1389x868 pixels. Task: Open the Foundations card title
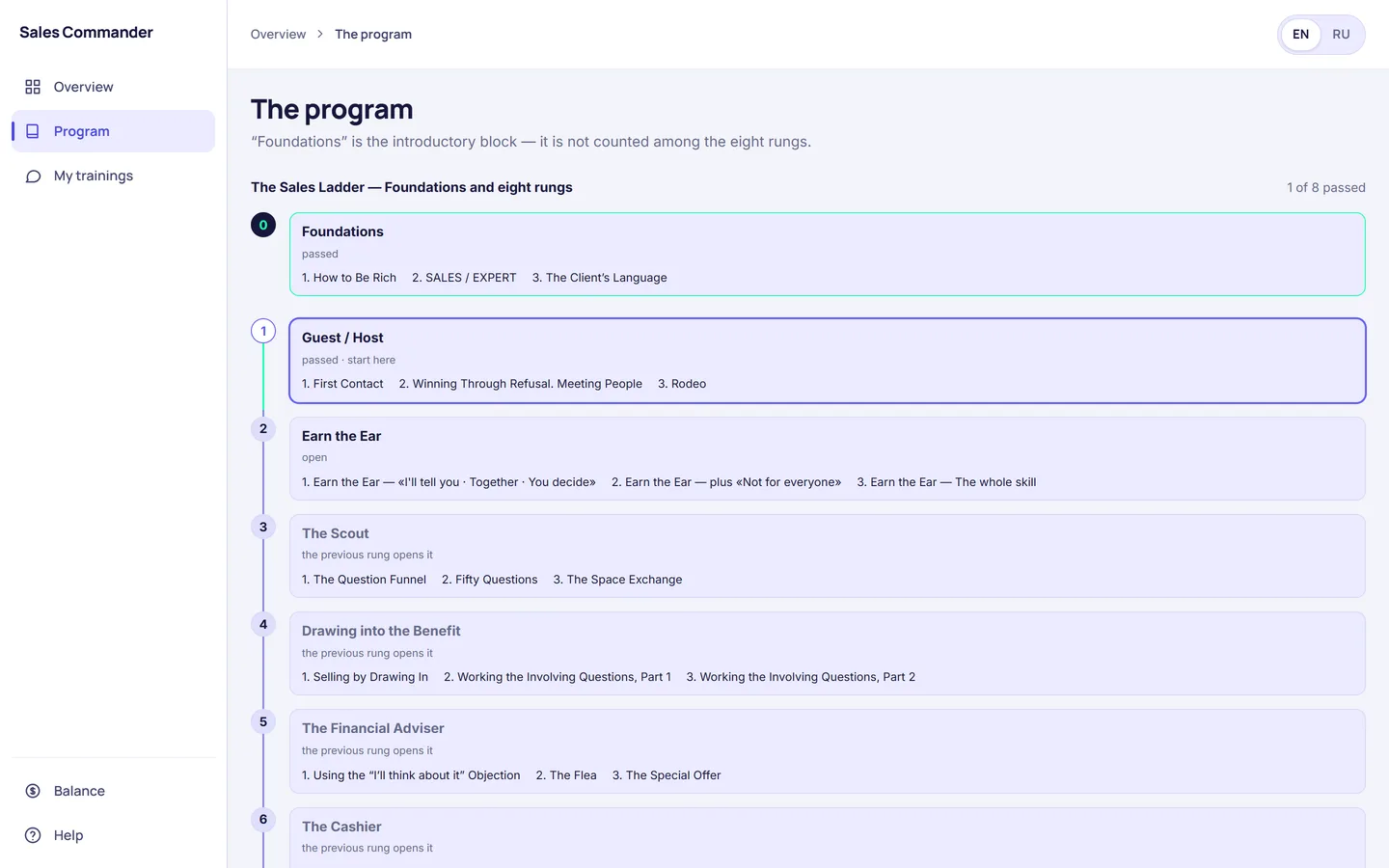click(342, 231)
